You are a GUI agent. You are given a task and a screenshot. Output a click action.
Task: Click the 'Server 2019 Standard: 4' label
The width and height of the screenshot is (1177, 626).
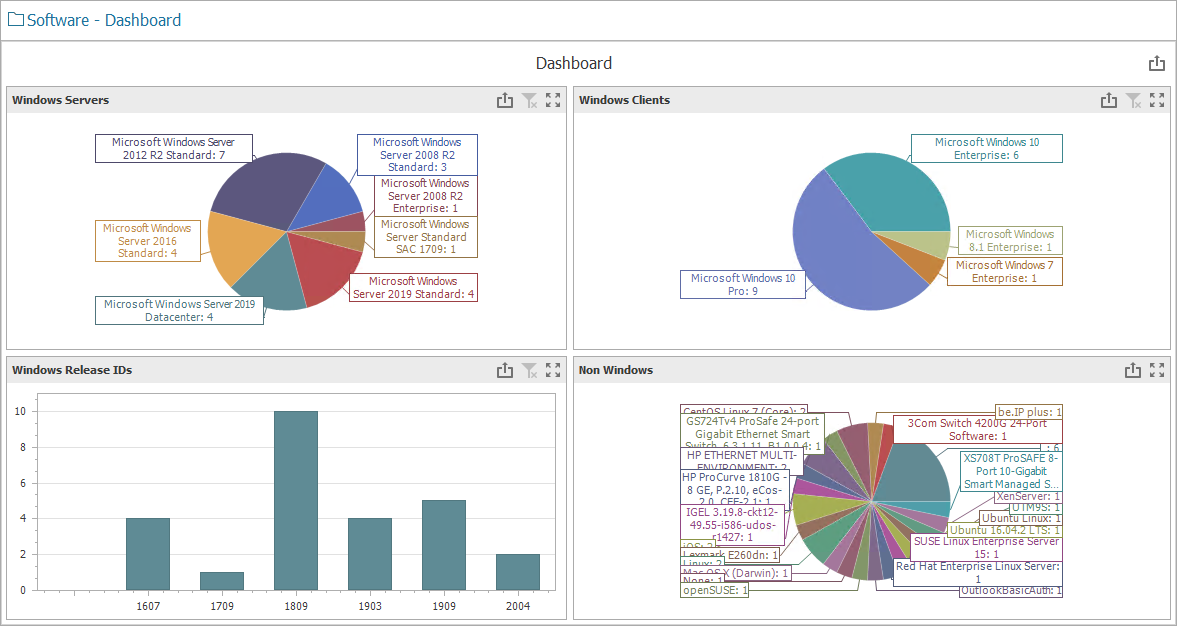click(414, 287)
